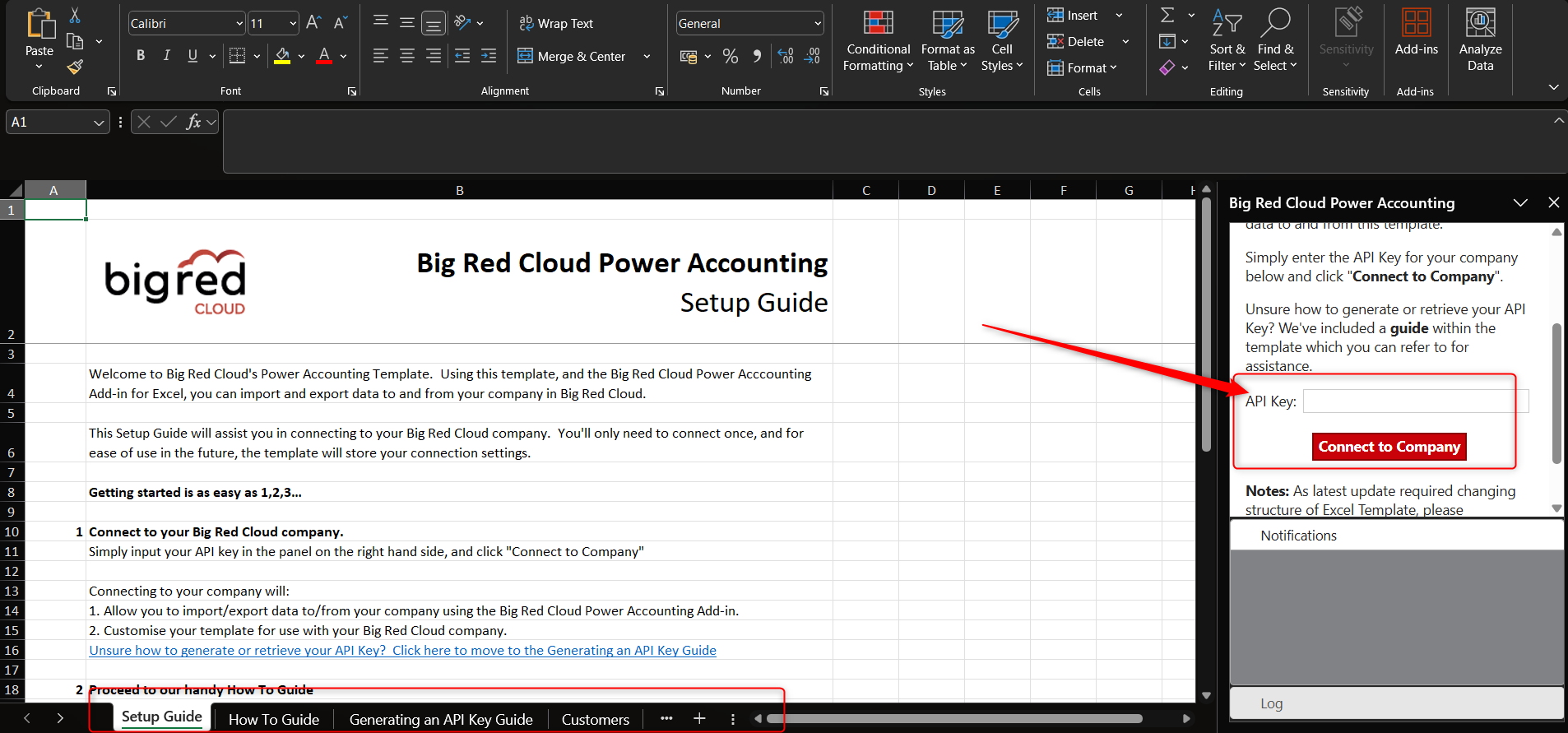The image size is (1568, 733).
Task: Click Merge & Center
Action: (572, 56)
